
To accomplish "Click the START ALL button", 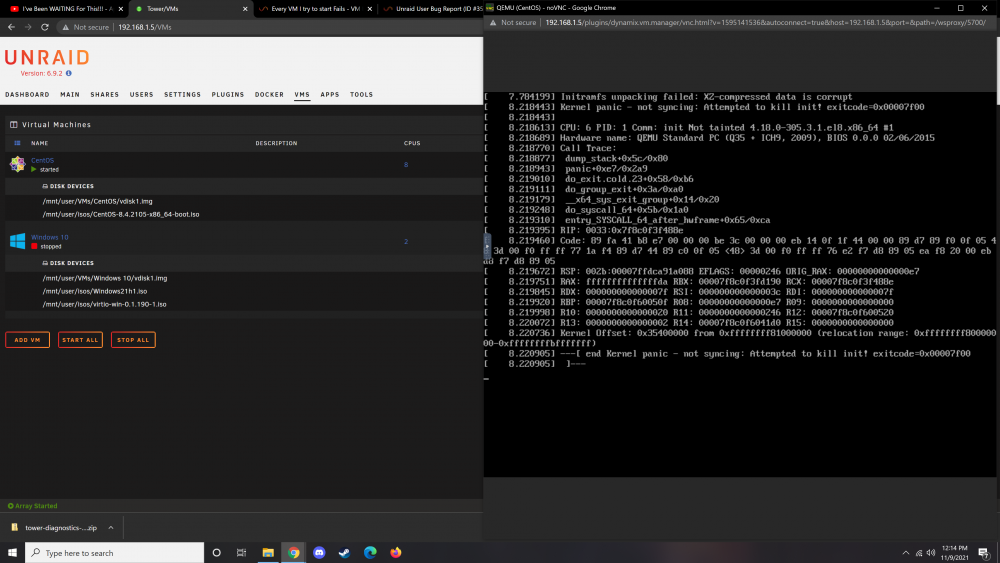I will tap(80, 340).
